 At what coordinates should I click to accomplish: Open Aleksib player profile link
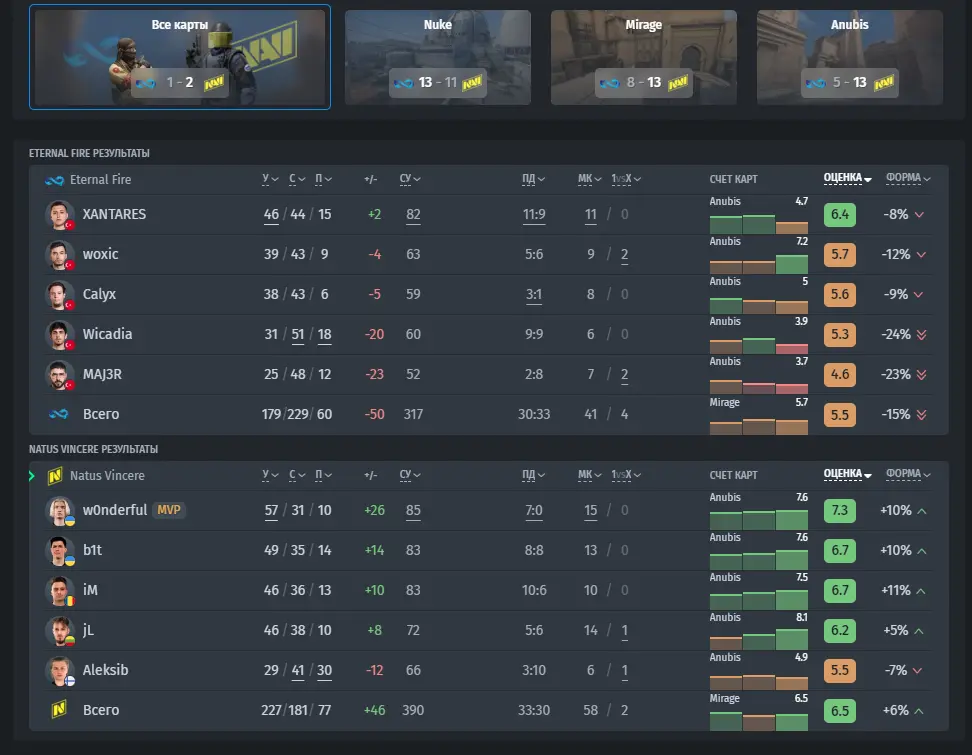point(105,670)
